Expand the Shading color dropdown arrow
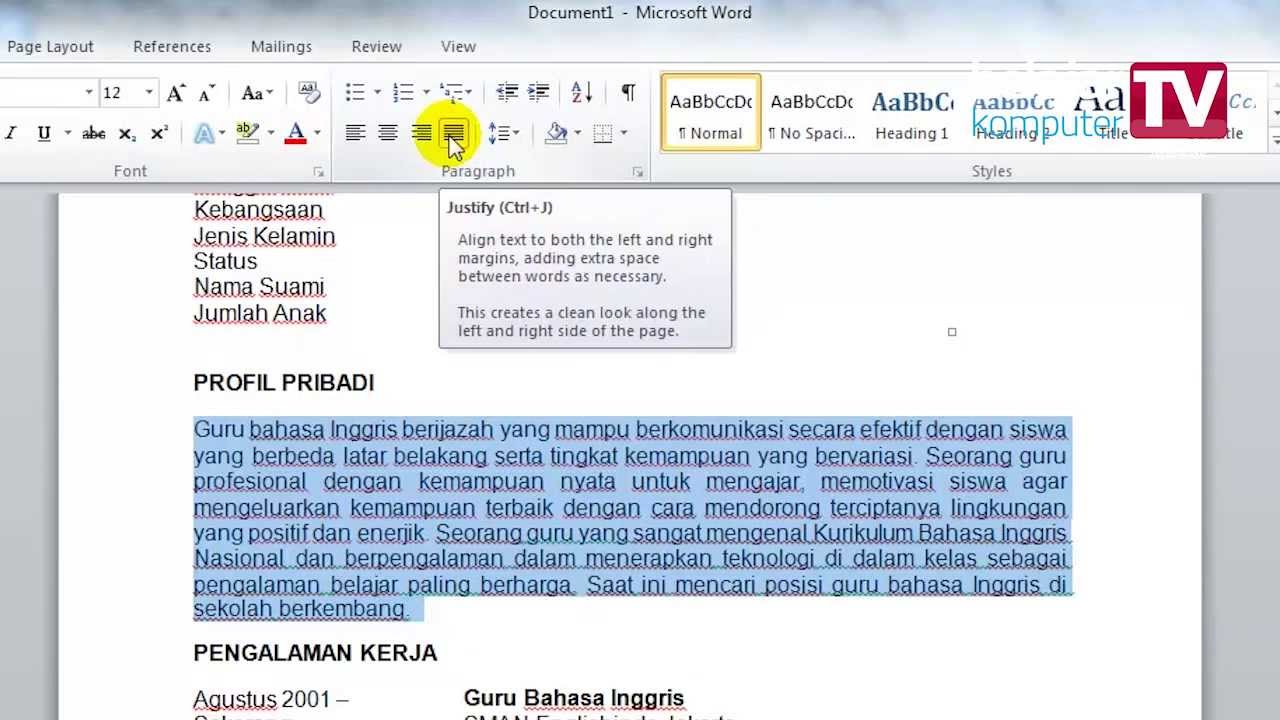Image resolution: width=1280 pixels, height=720 pixels. tap(577, 133)
